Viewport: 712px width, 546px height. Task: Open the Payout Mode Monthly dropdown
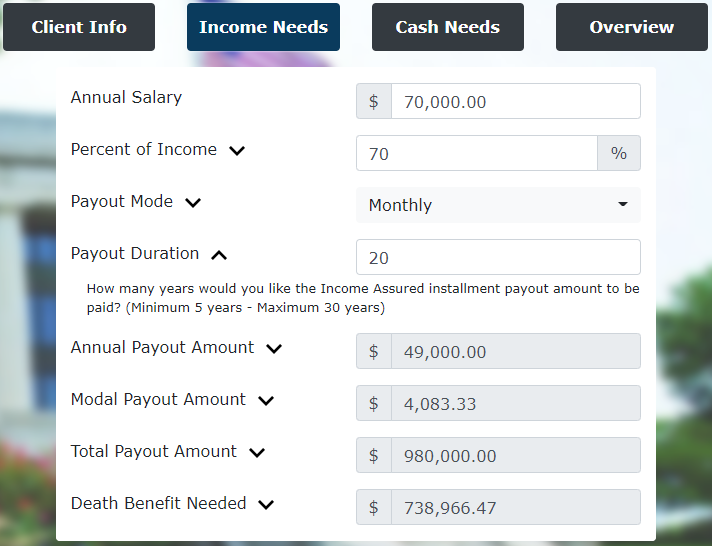pyautogui.click(x=499, y=205)
